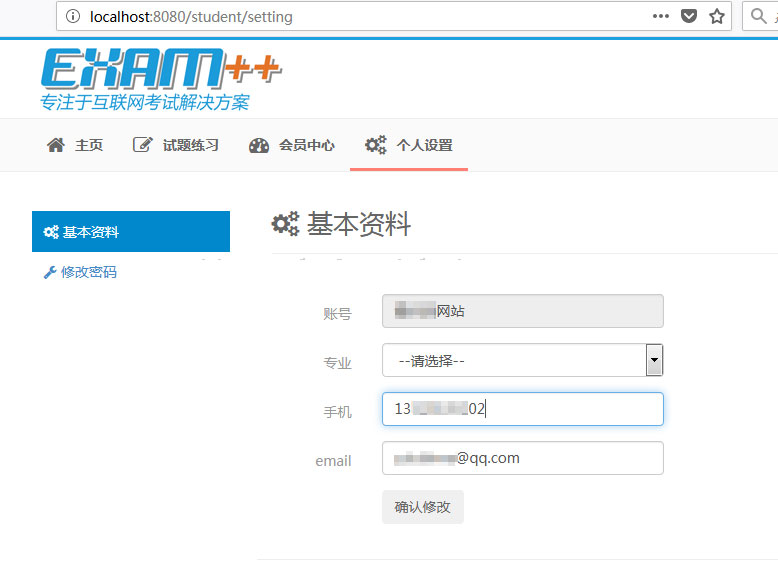Open the 修改密码 sidebar link
This screenshot has width=778, height=566.
[88, 272]
